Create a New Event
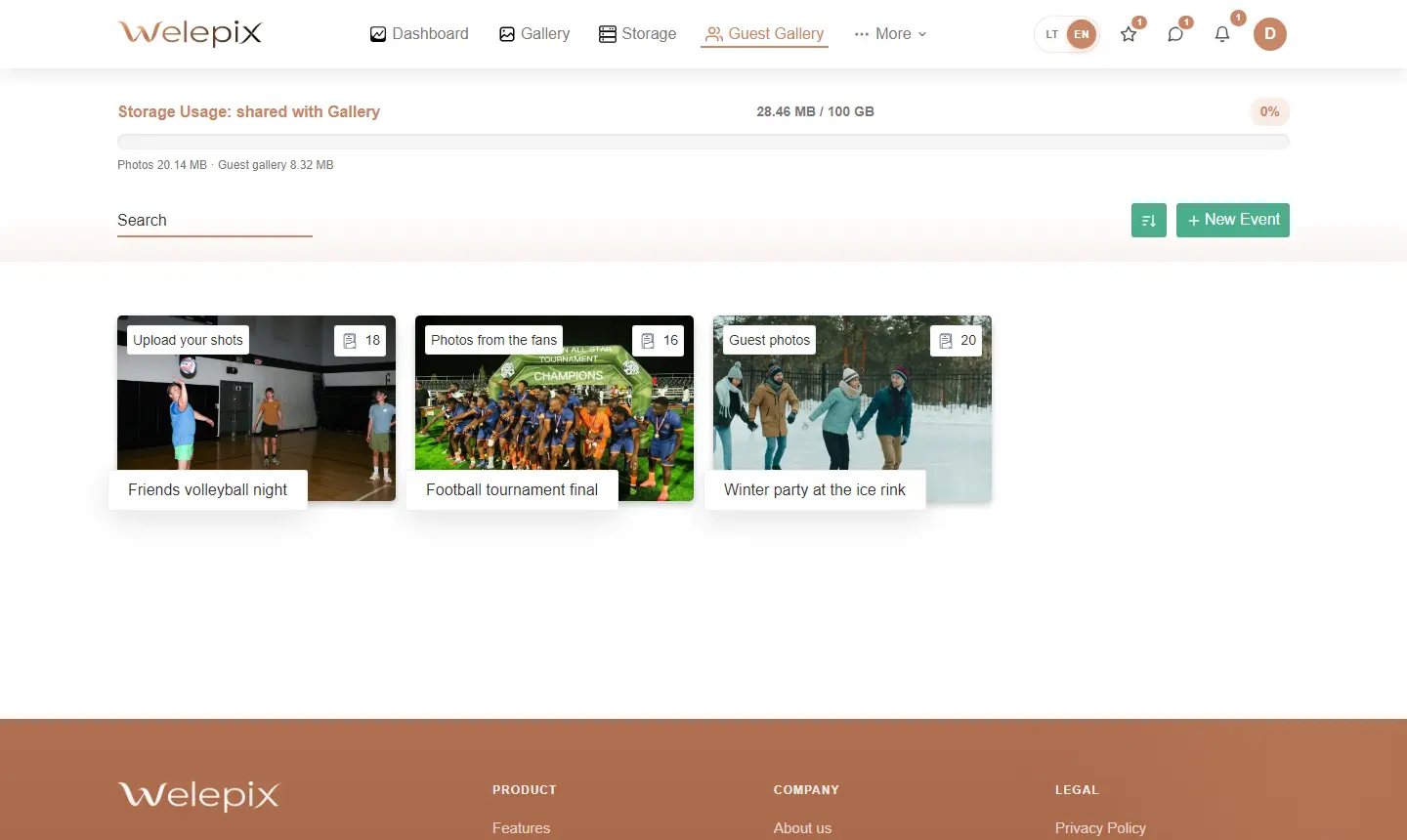 point(1233,220)
